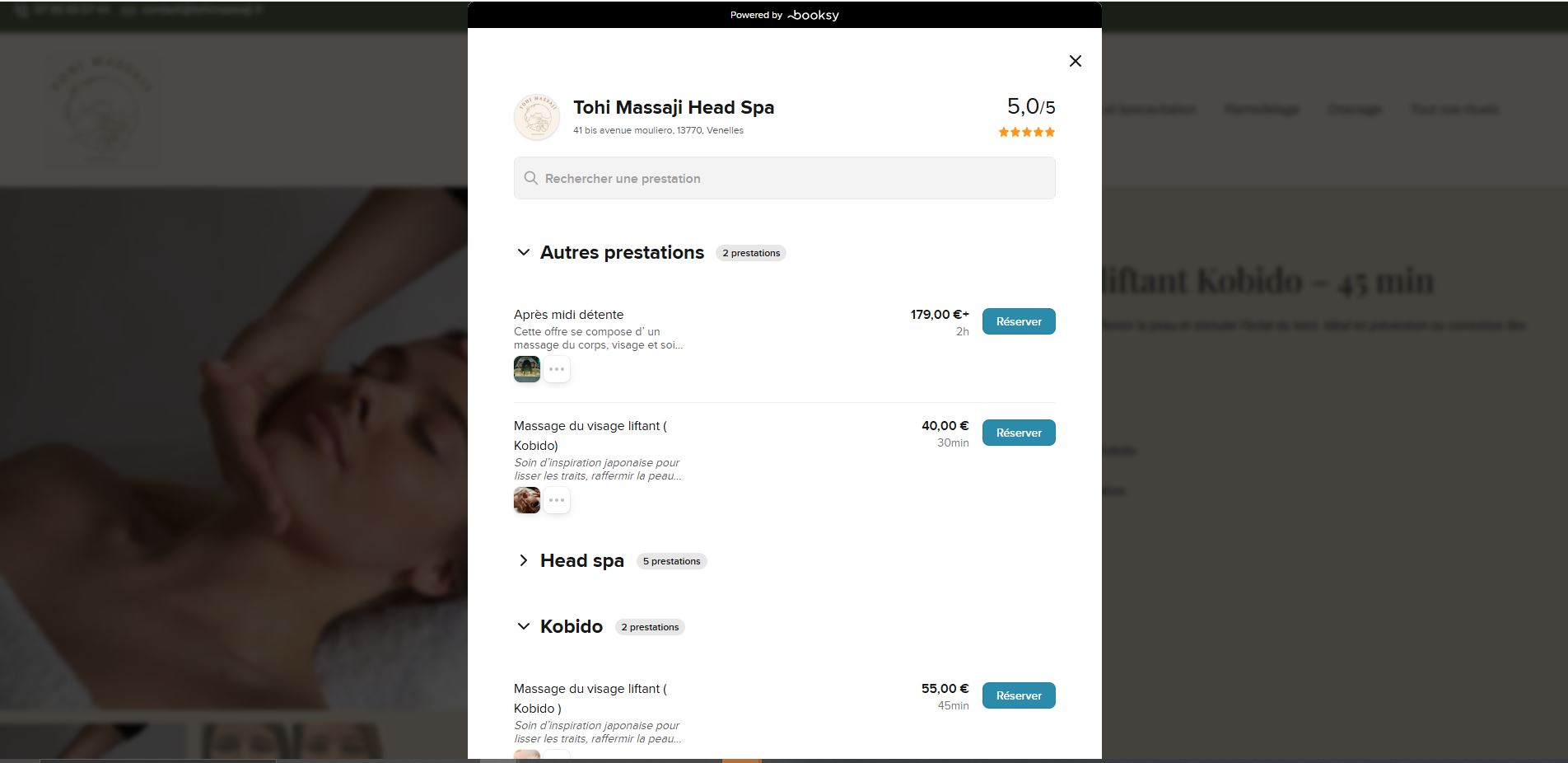Collapse the Autres prestations section
Viewport: 1568px width, 763px height.
pos(523,252)
